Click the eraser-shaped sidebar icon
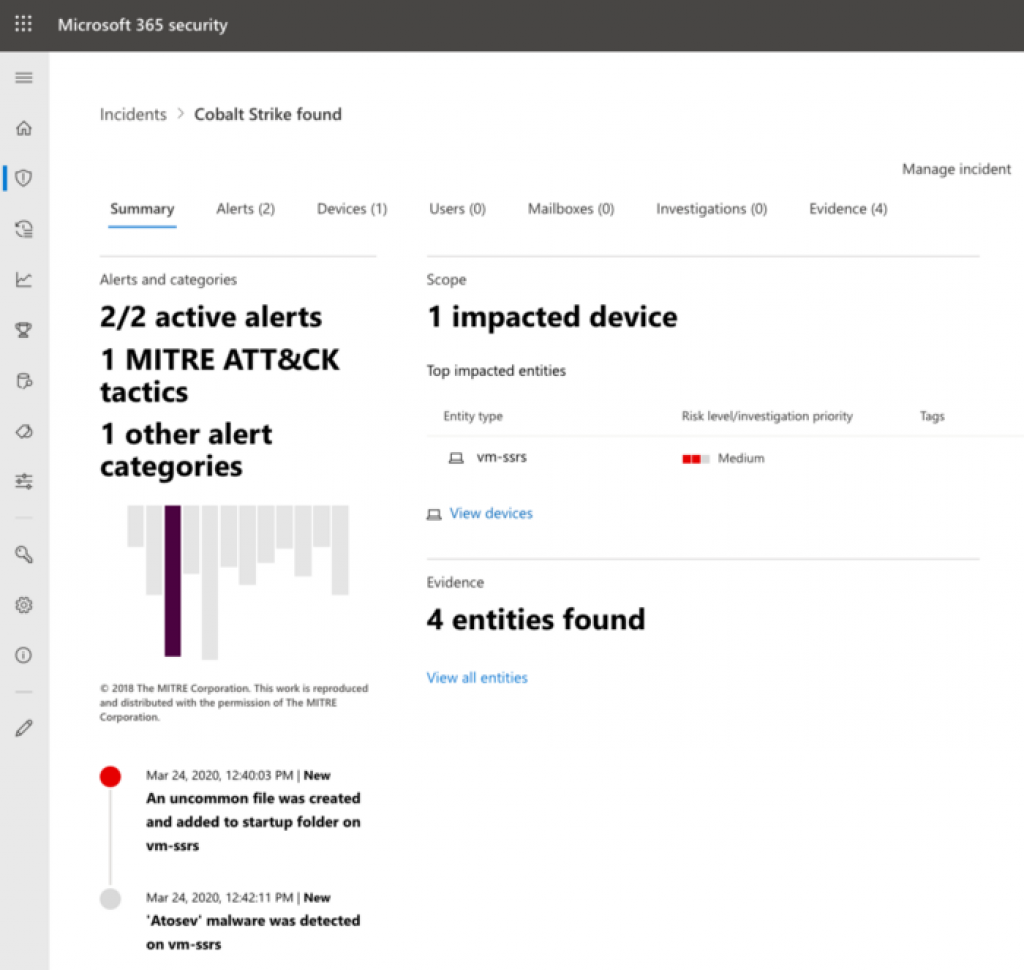Viewport: 1024px width, 970px height. pyautogui.click(x=24, y=431)
